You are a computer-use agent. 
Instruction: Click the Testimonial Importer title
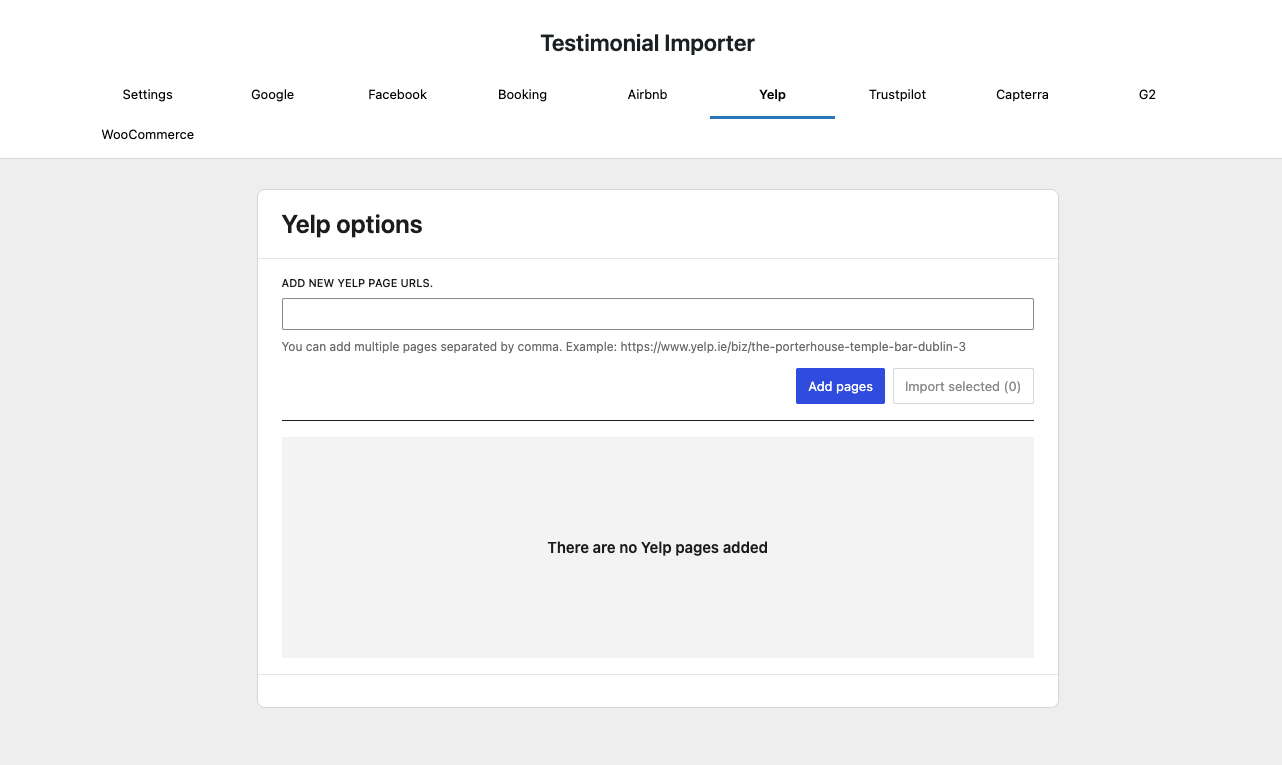[647, 43]
